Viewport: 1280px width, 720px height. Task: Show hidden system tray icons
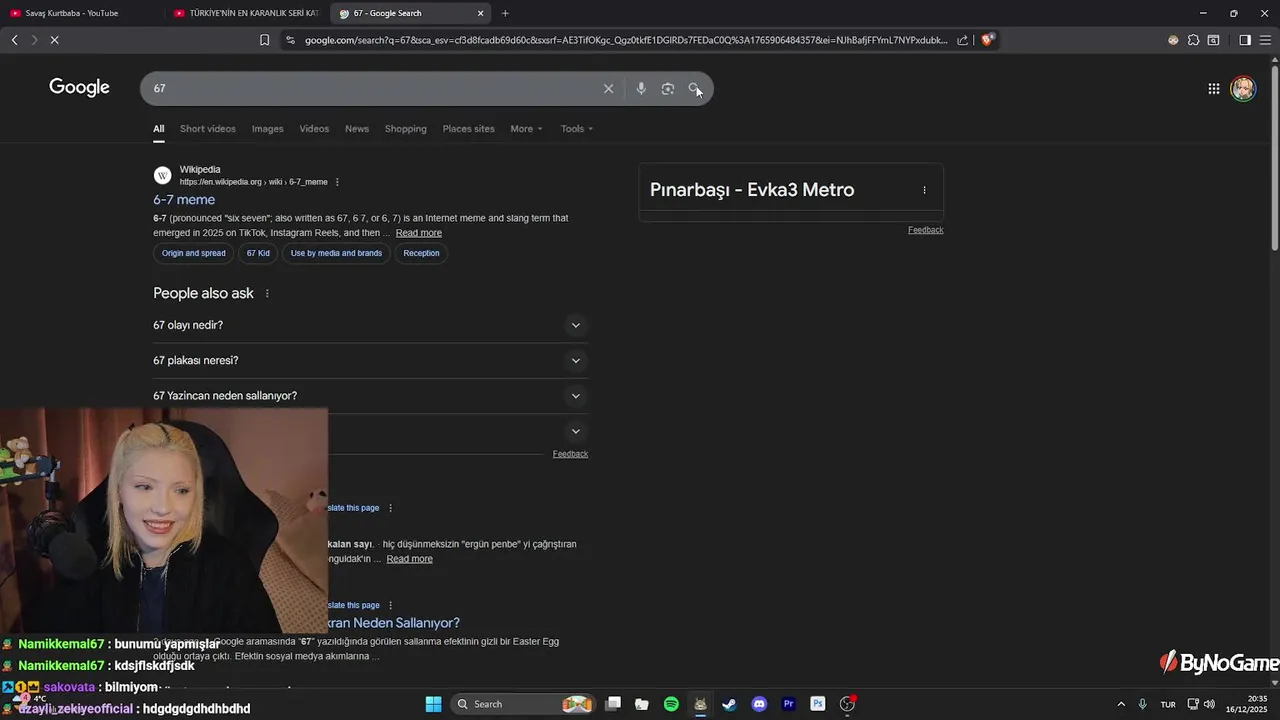pyautogui.click(x=1121, y=704)
